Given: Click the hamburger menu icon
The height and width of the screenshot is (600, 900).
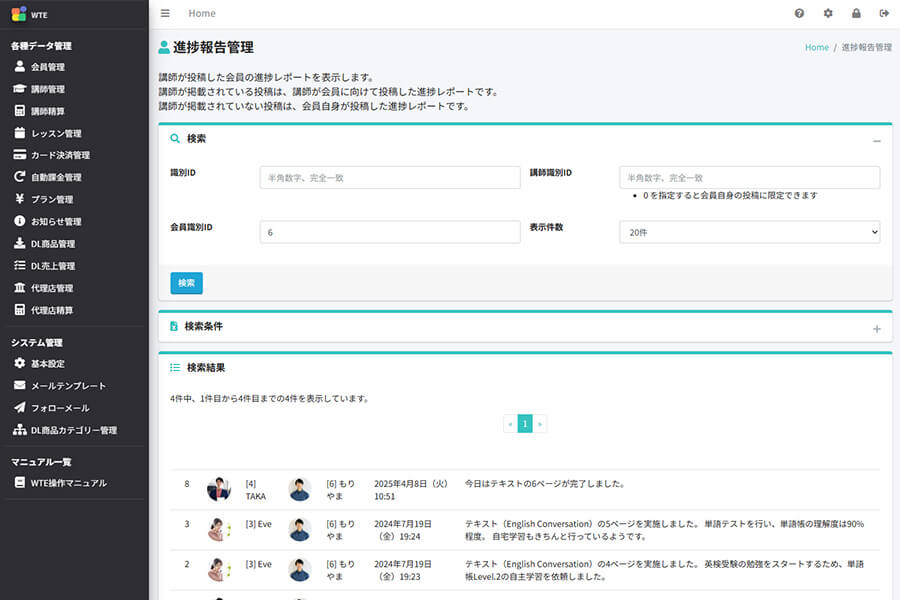Looking at the screenshot, I should click(x=164, y=13).
